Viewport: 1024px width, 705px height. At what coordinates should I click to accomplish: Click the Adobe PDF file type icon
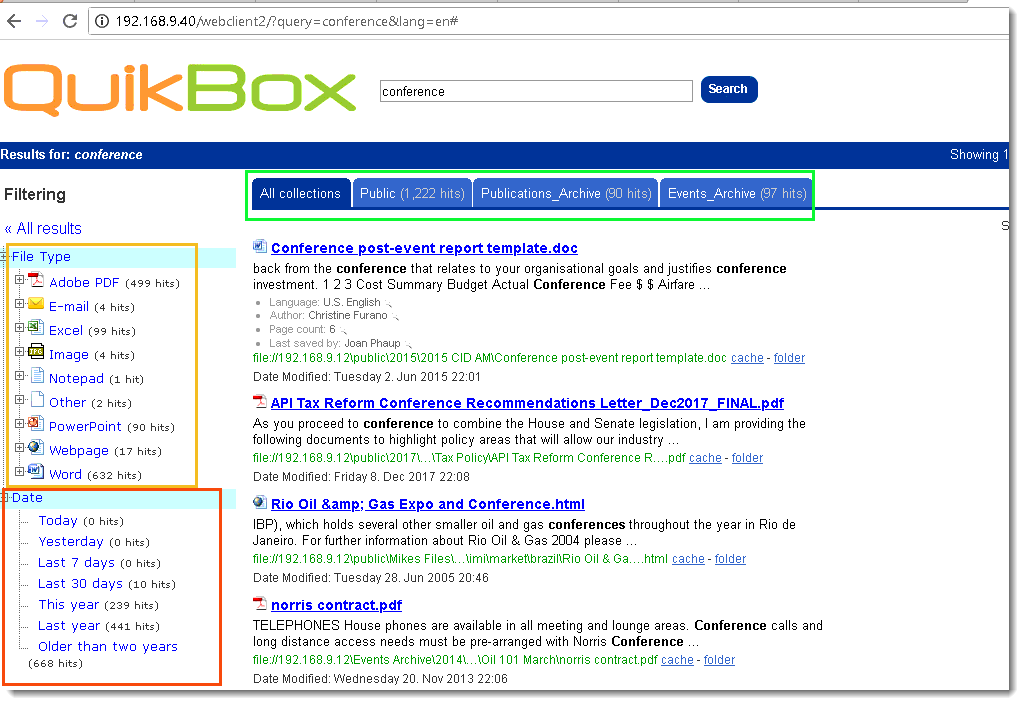click(x=36, y=281)
